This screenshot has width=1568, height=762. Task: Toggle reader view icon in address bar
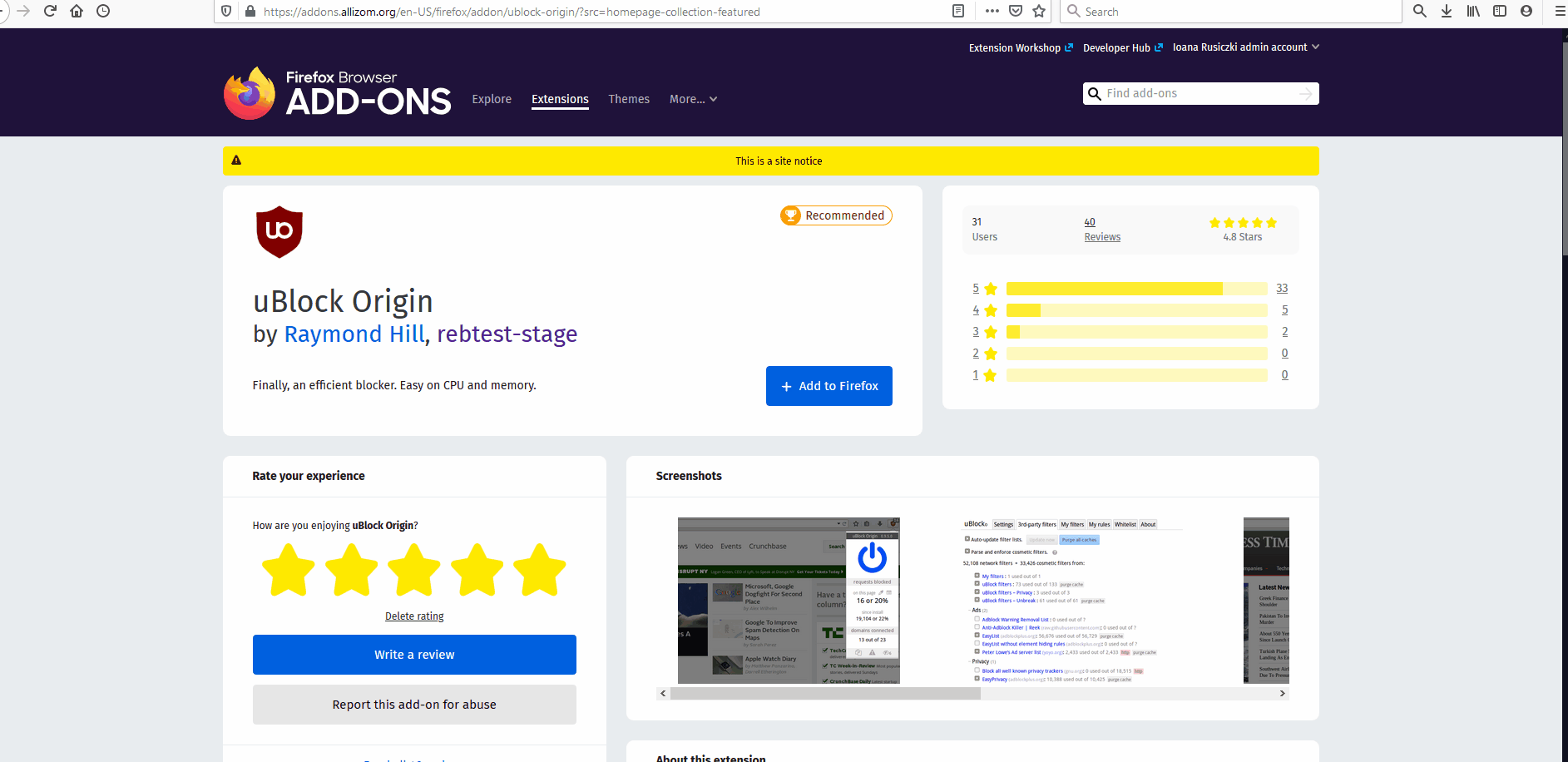pos(958,11)
